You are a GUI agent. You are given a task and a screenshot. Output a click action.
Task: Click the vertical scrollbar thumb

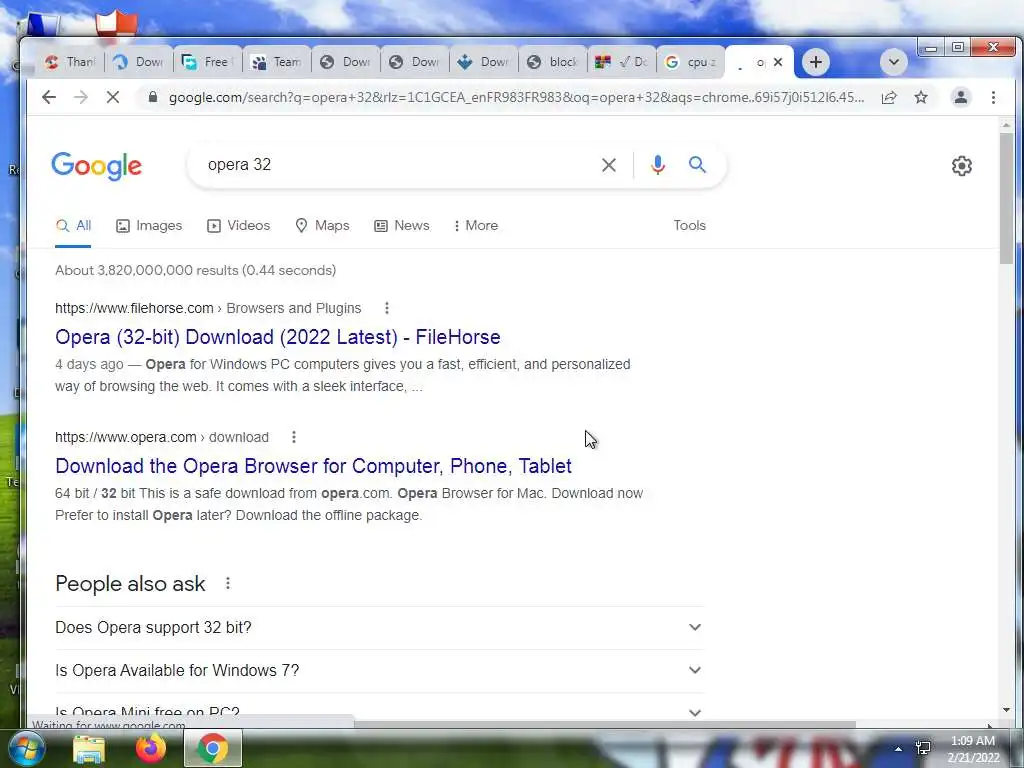coord(1006,198)
